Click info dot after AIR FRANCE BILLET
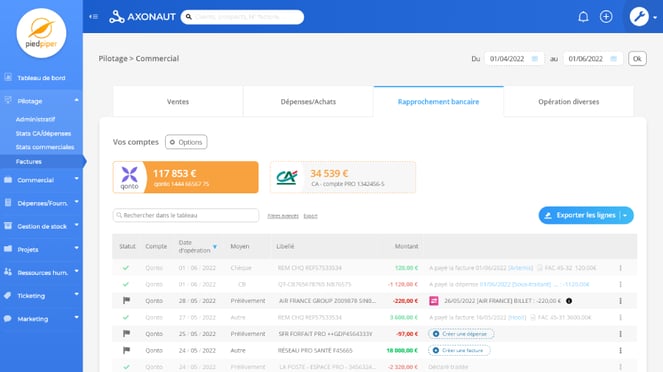 click(569, 301)
